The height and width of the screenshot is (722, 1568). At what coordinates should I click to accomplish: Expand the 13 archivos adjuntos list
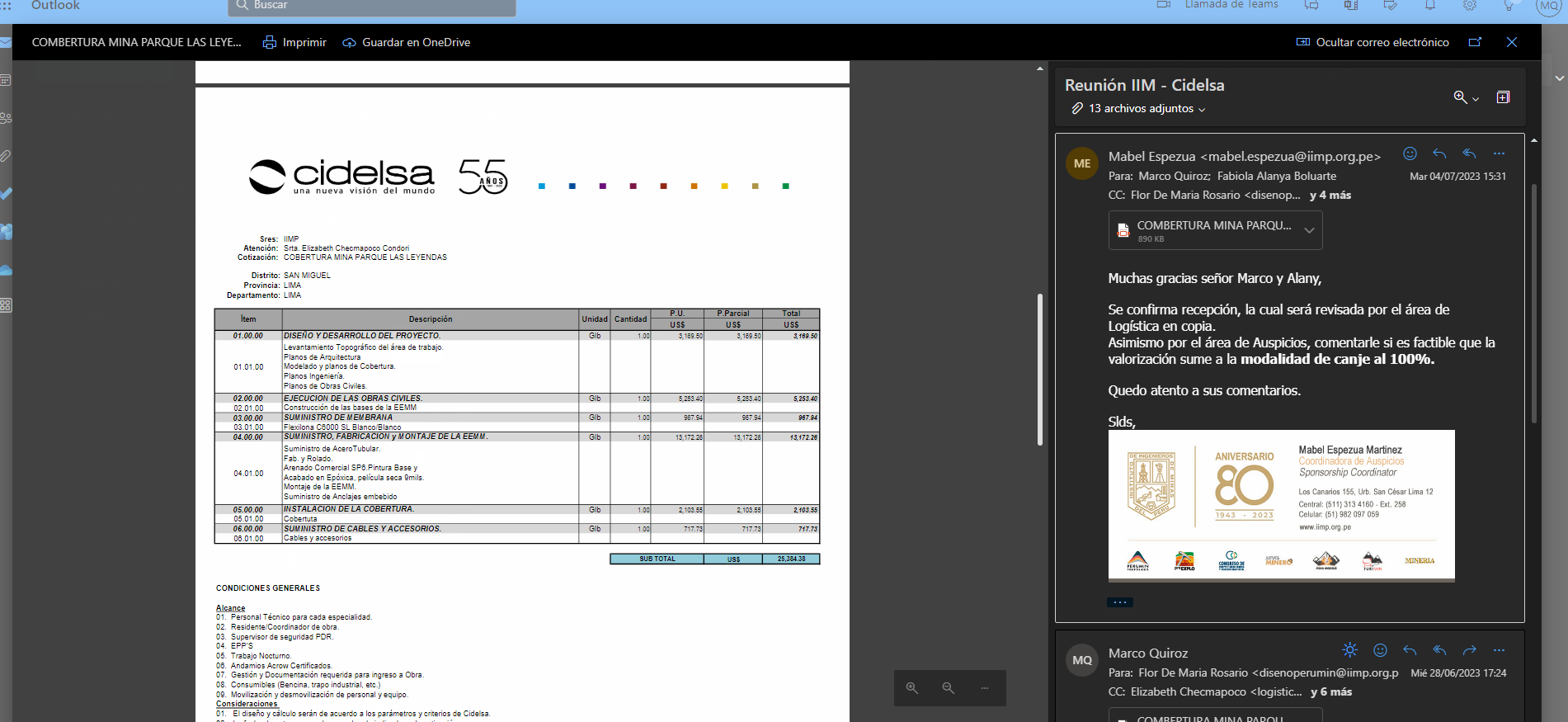[x=1139, y=108]
